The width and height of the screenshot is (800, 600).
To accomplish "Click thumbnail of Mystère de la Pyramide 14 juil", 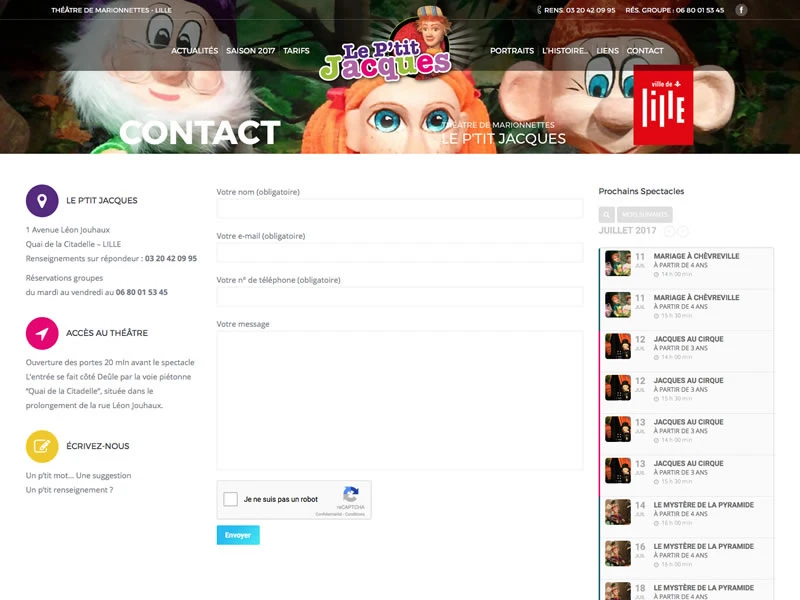I will [618, 512].
